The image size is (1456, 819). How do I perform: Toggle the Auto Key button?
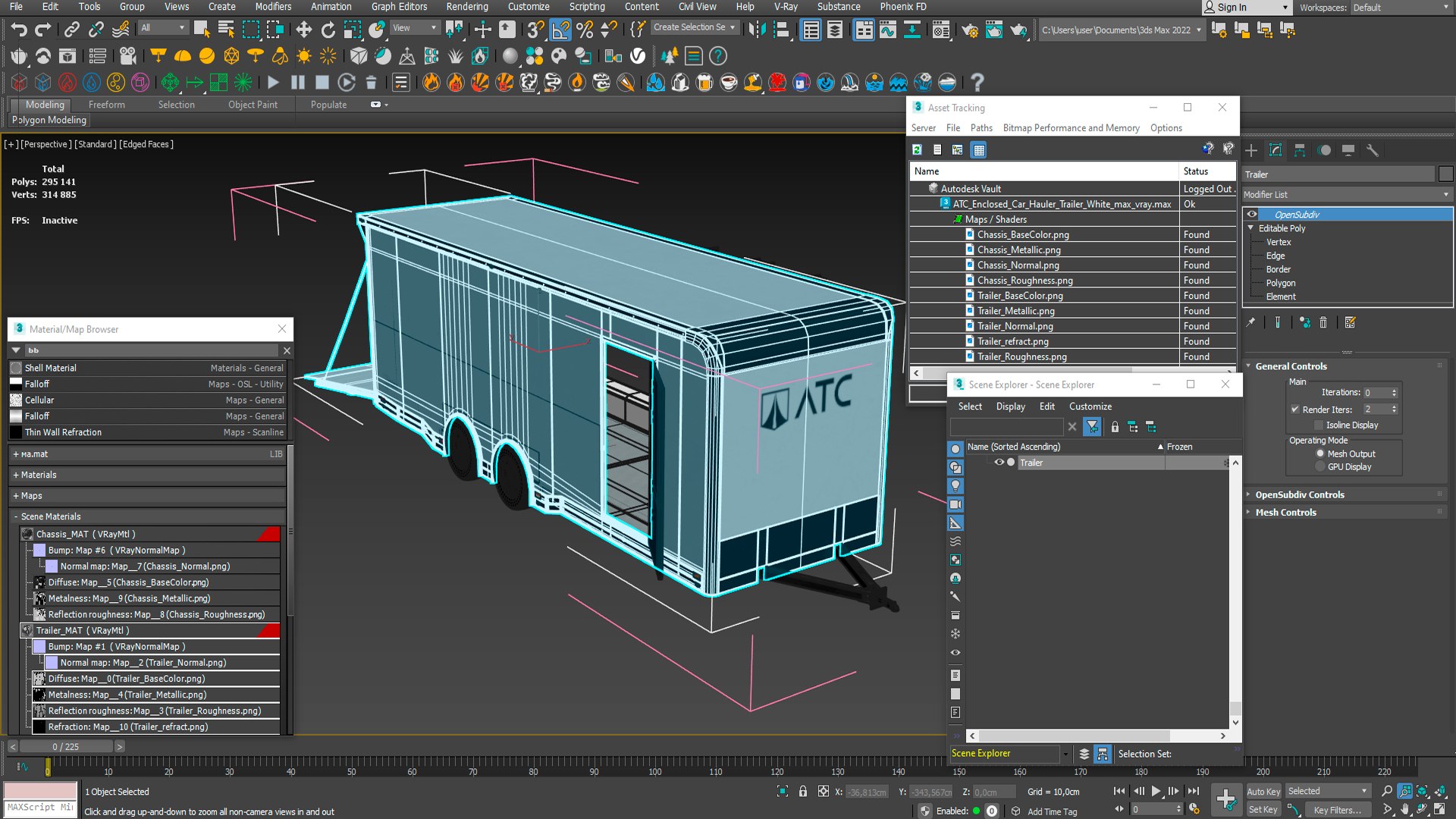pos(1263,791)
